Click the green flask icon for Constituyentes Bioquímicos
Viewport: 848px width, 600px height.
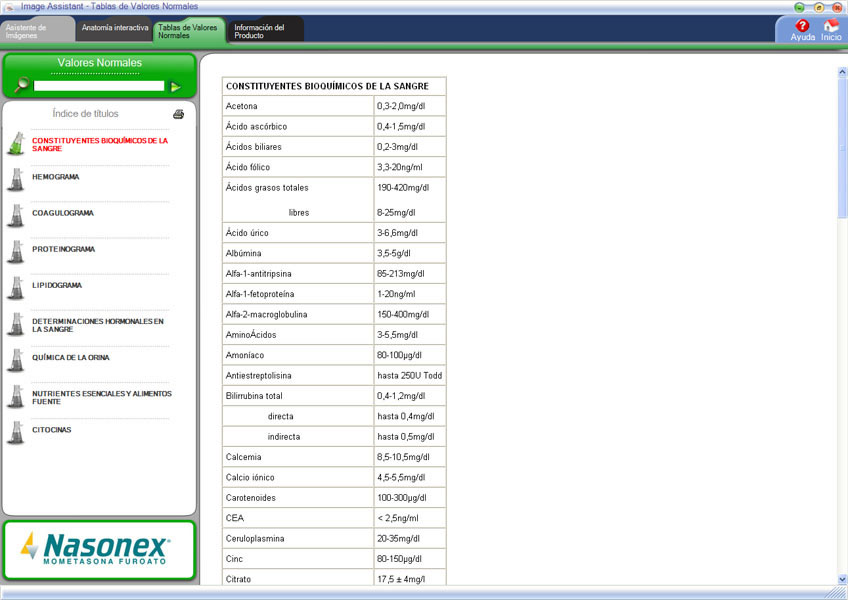[17, 144]
